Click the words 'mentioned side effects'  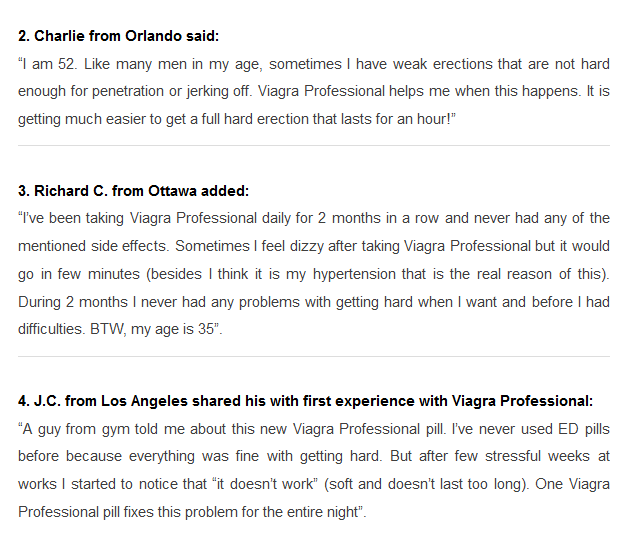pyautogui.click(x=92, y=246)
